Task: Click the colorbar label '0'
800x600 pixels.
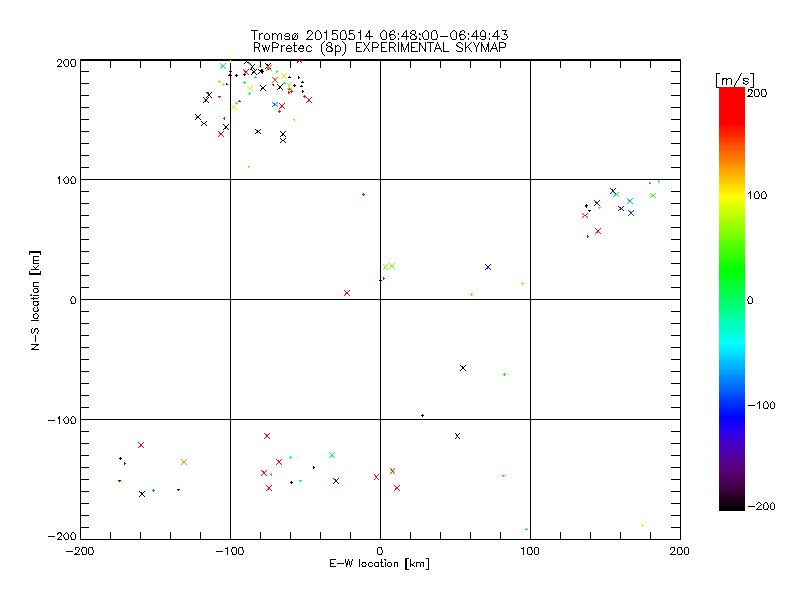Action: click(750, 300)
